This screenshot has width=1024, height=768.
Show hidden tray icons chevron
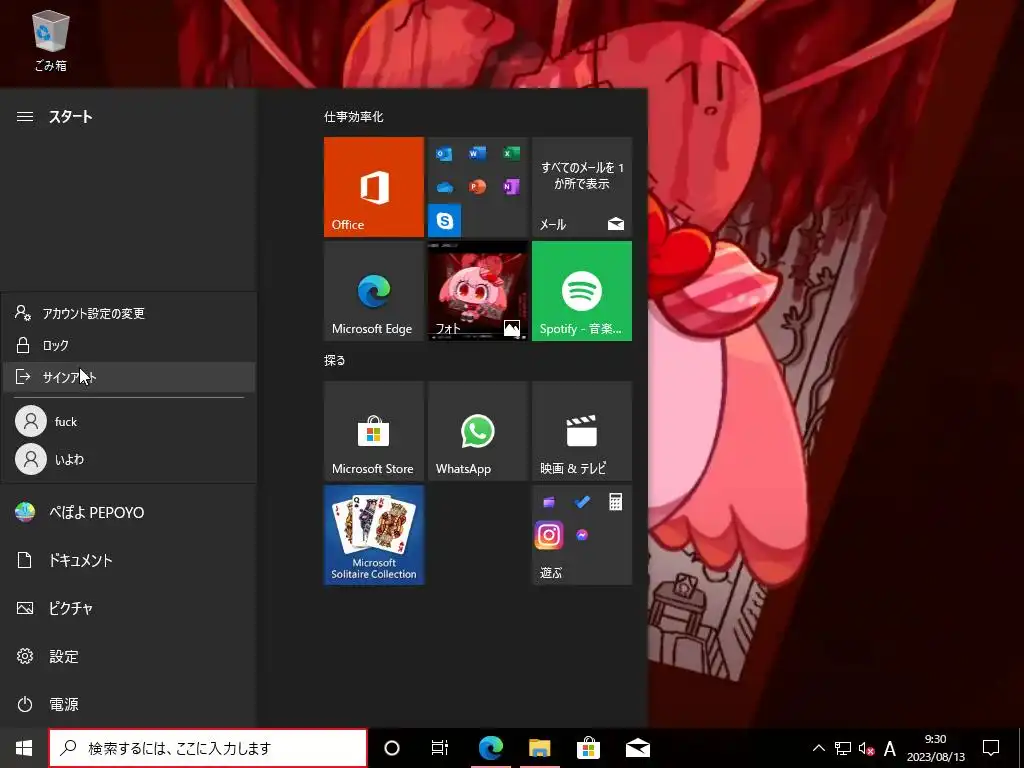(x=818, y=748)
